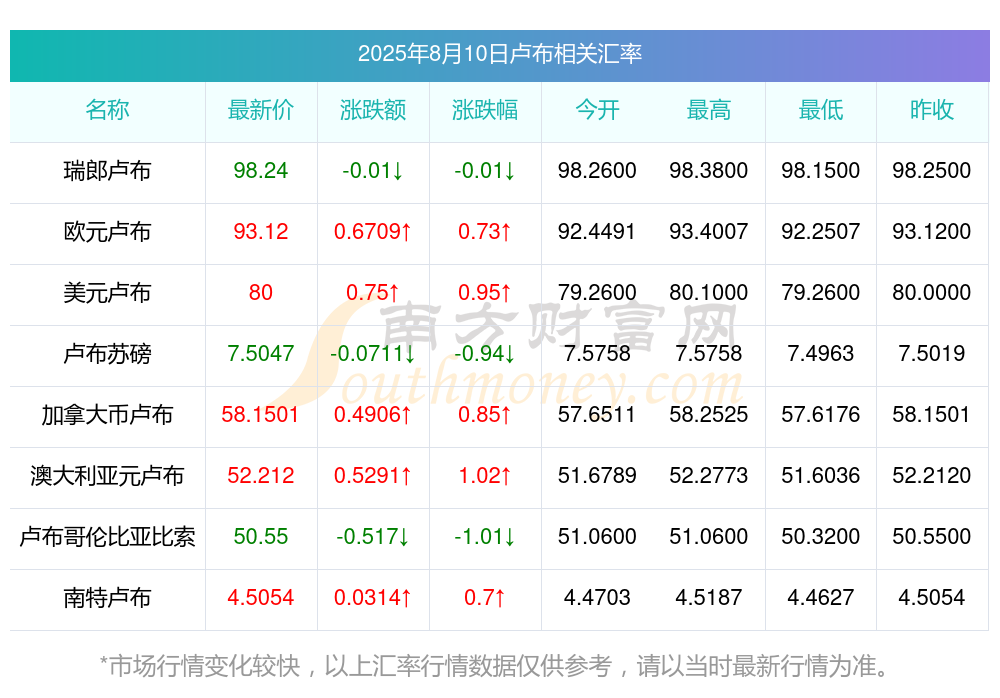Image resolution: width=1000 pixels, height=698 pixels.
Task: Select opening value 98.2600
Action: point(597,170)
